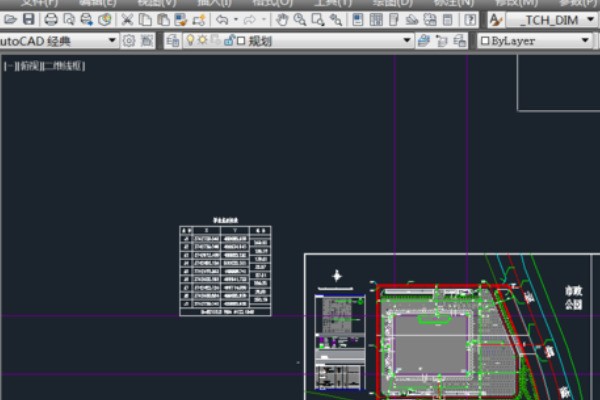Open the Help question mark icon
This screenshot has width=600, height=400.
pos(469,19)
